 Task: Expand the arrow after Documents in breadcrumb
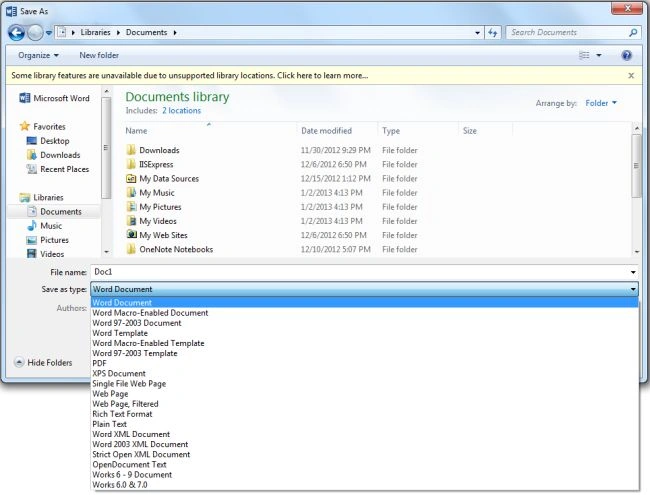[x=175, y=33]
